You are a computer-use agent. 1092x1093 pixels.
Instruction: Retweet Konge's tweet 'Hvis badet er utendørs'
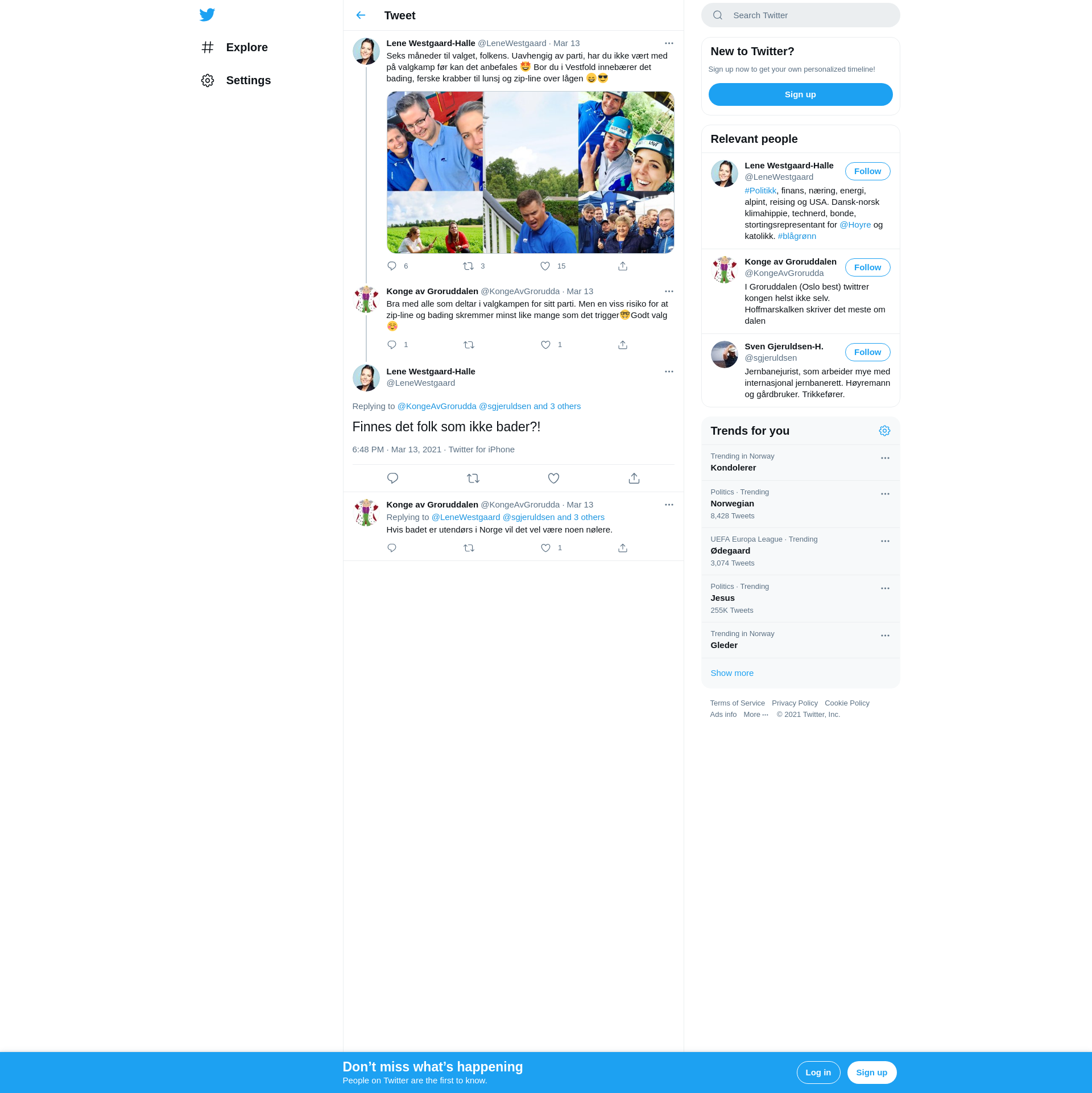pyautogui.click(x=469, y=548)
